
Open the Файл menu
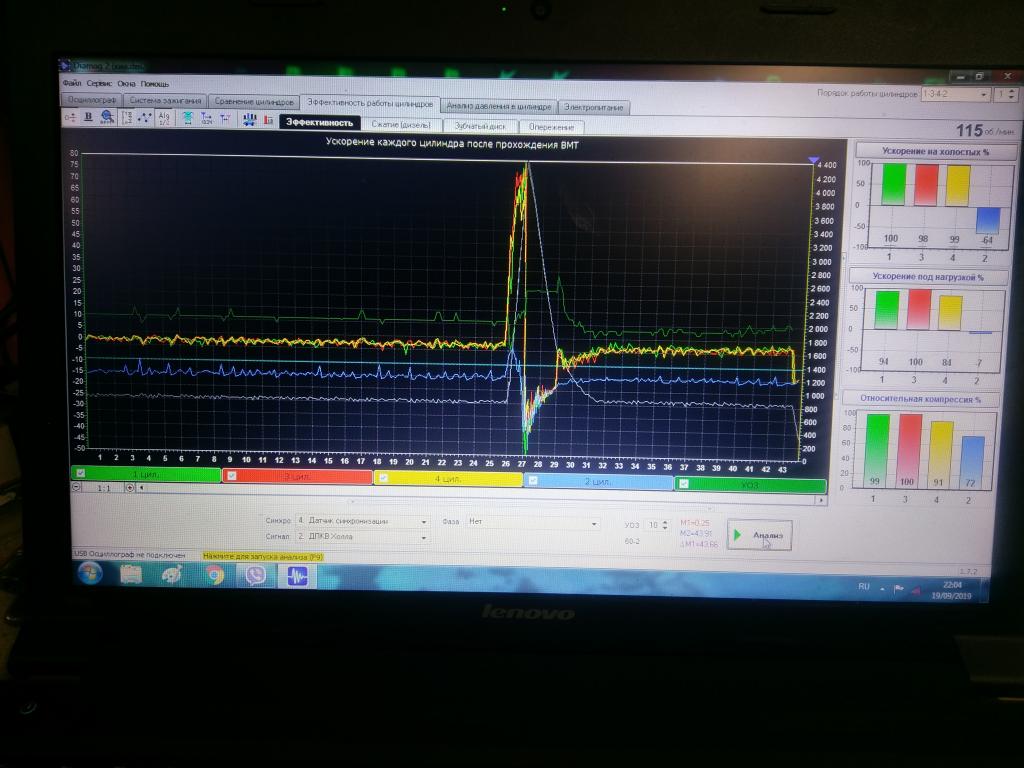(72, 83)
